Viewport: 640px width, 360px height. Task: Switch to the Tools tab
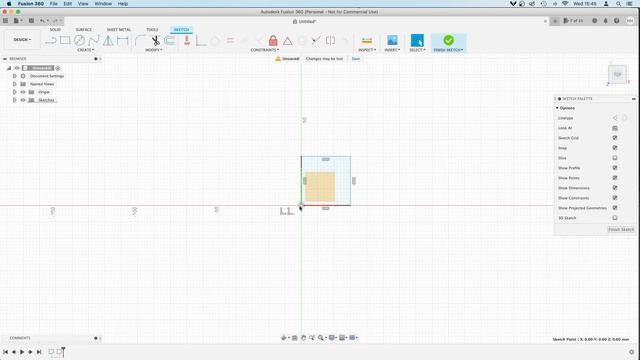pyautogui.click(x=152, y=29)
